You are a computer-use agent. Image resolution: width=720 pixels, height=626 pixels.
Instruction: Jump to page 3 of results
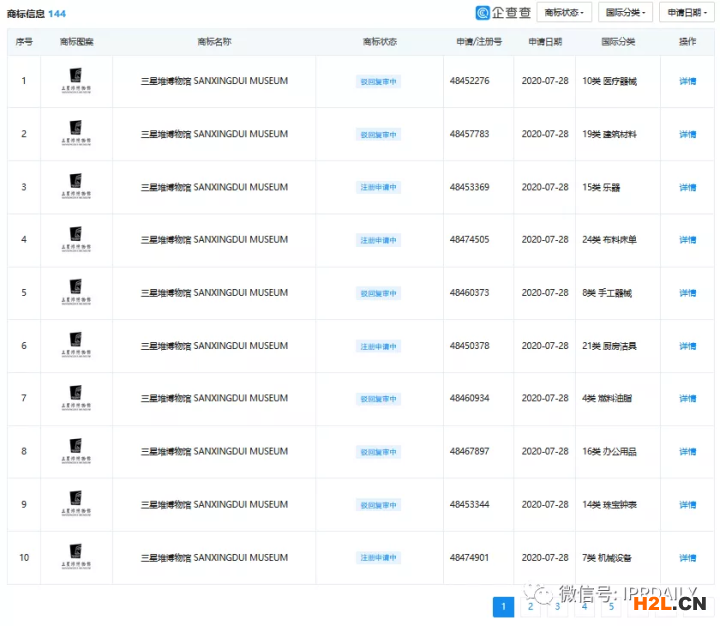558,606
